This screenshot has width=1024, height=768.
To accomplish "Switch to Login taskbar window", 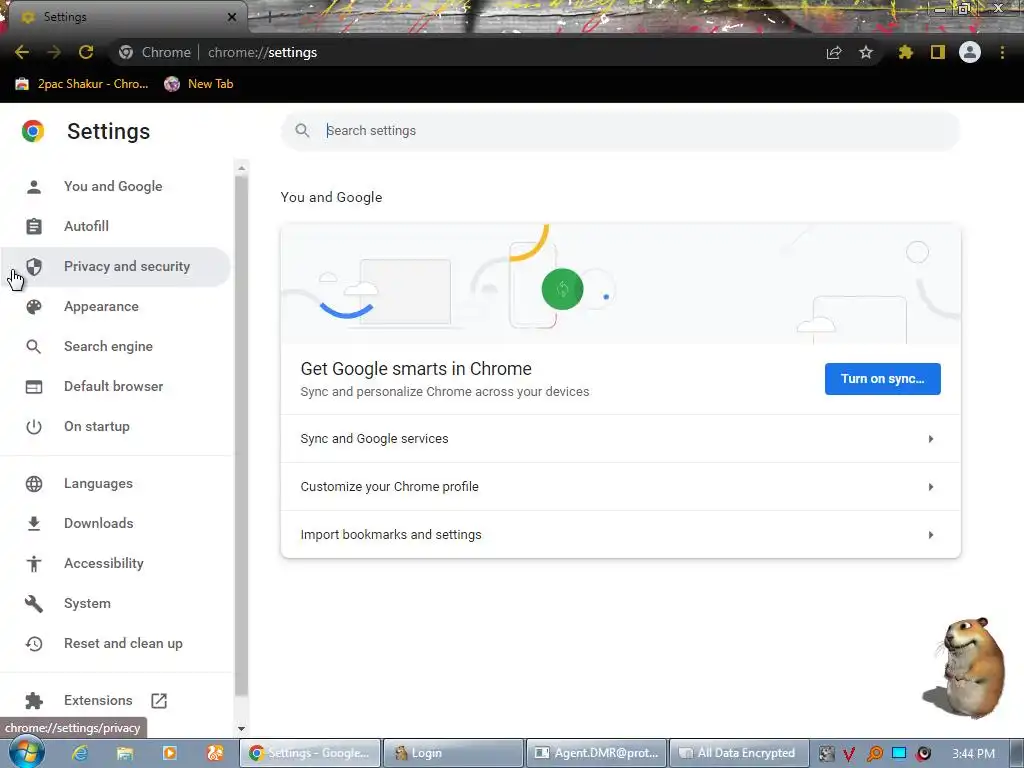I will (x=453, y=753).
